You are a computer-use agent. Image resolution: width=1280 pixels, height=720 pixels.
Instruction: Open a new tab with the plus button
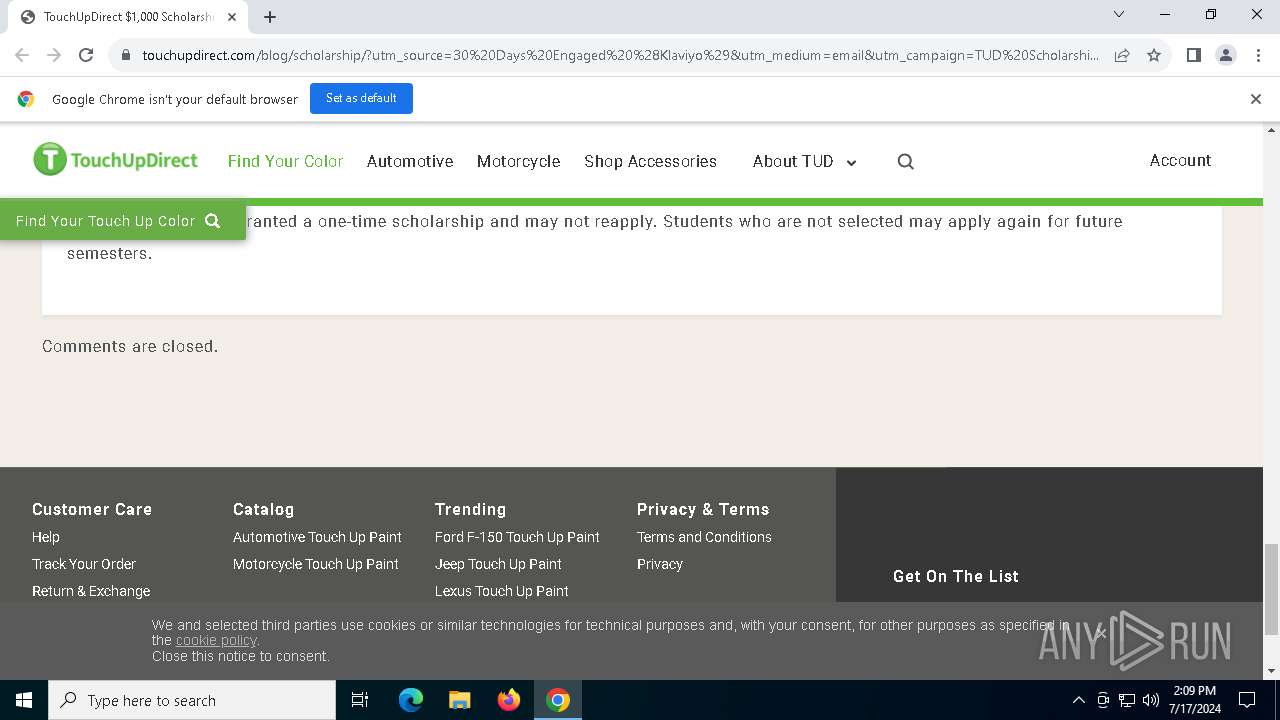(270, 16)
